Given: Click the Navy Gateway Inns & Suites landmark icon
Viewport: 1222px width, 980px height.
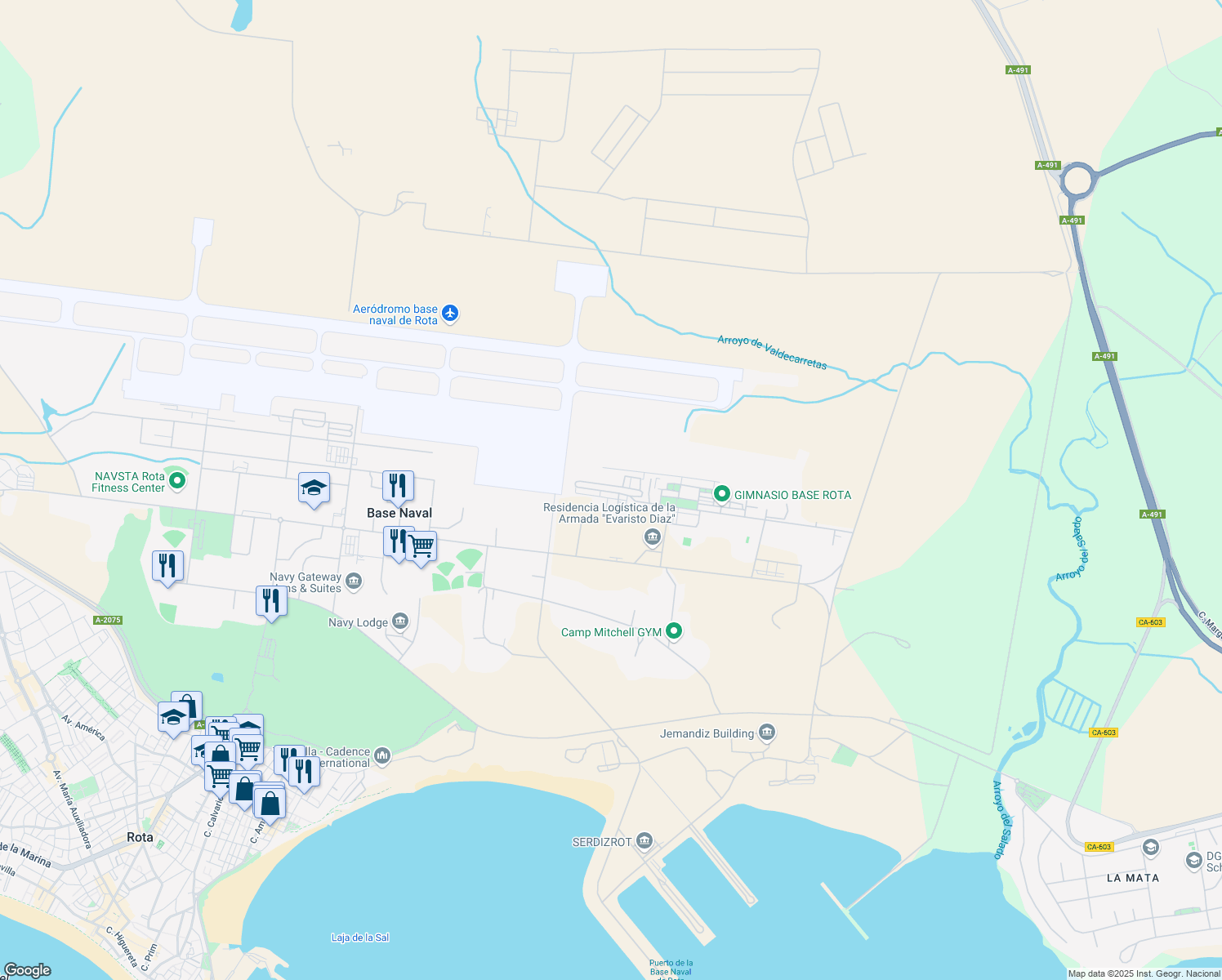Looking at the screenshot, I should 354,581.
